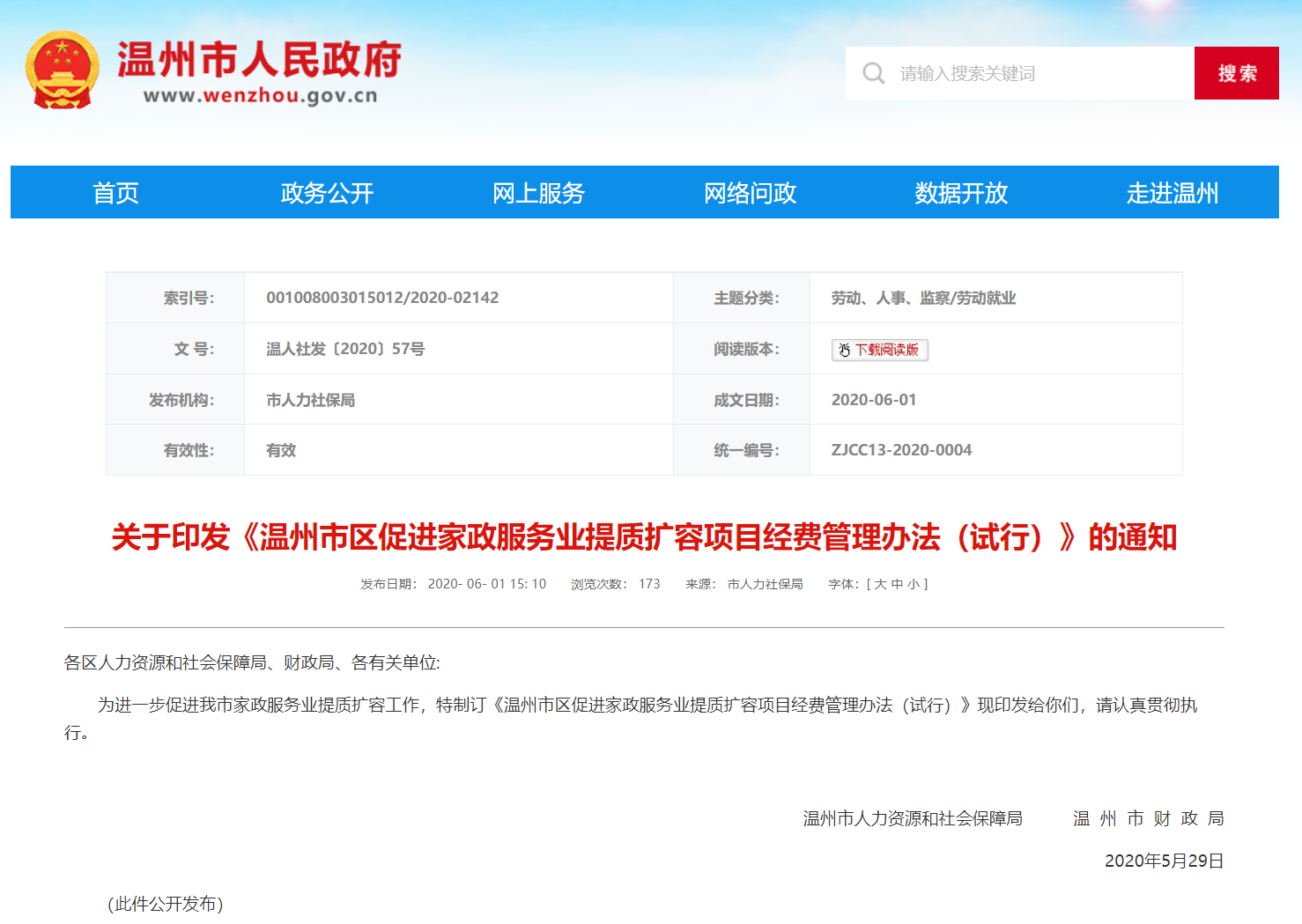This screenshot has height=924, width=1302.
Task: Select the 网上服务 menu item
Action: (538, 193)
